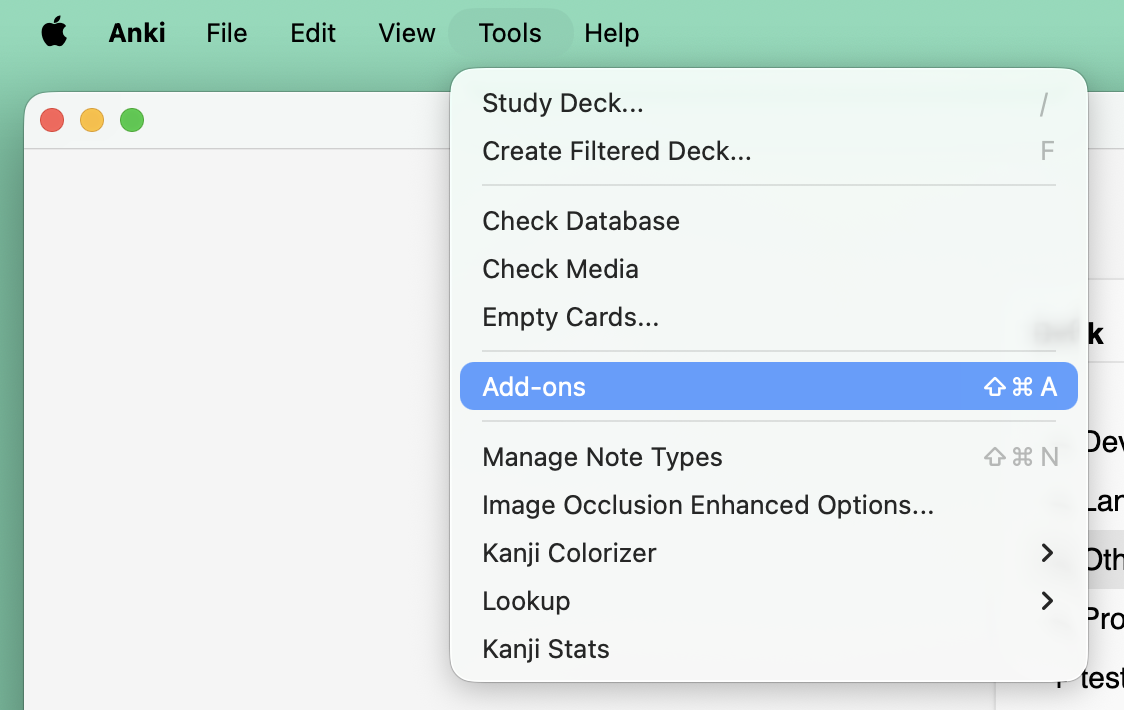Open the Anki application menu

point(137,32)
